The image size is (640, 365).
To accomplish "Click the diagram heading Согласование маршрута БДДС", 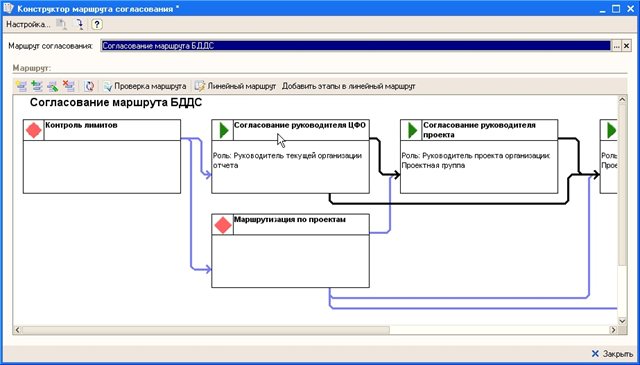I will pos(116,102).
